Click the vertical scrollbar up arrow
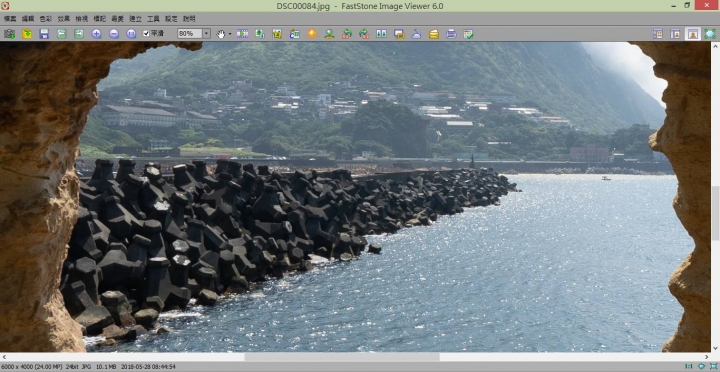The width and height of the screenshot is (720, 372). [715, 46]
